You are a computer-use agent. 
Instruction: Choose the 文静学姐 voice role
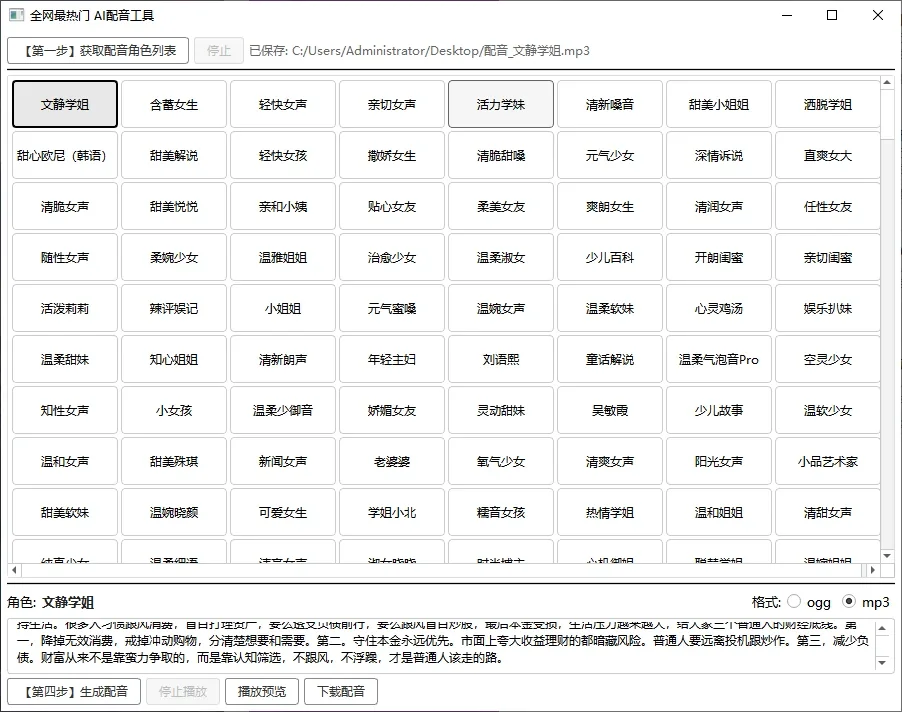[65, 104]
